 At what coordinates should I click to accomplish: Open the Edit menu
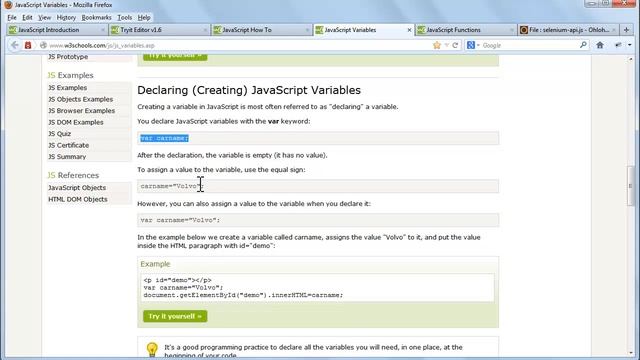tap(27, 18)
